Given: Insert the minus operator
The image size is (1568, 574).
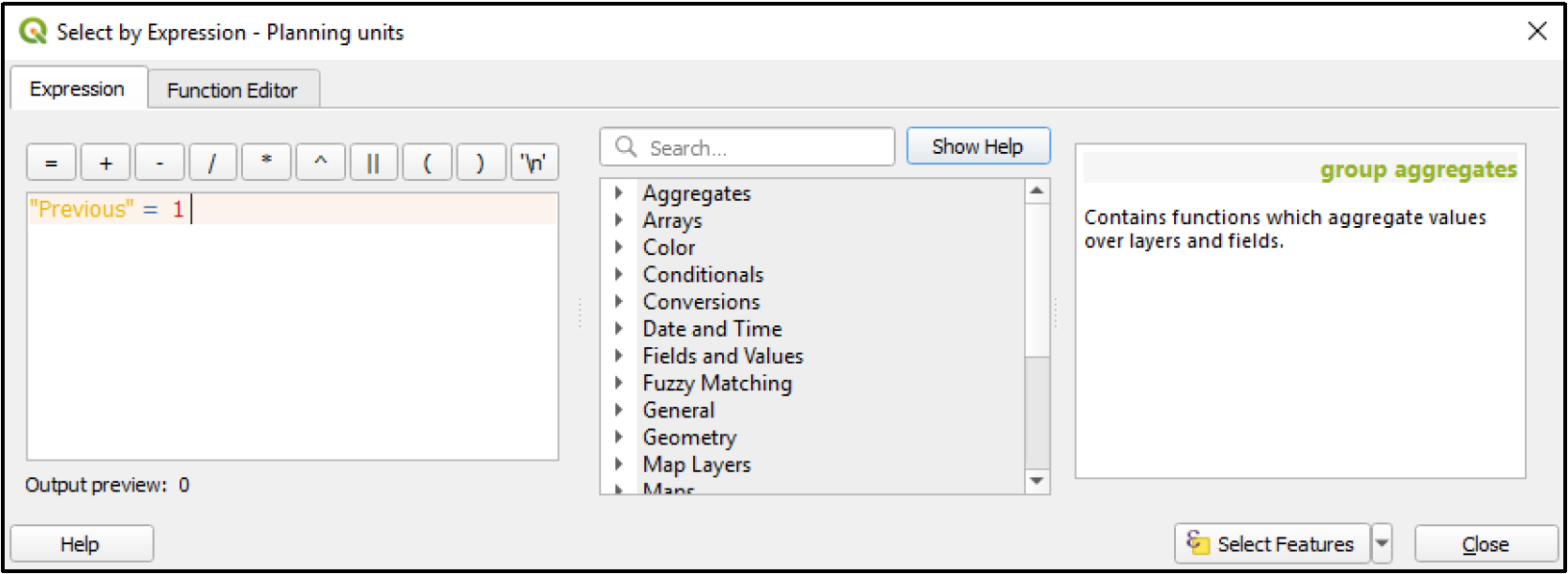Looking at the screenshot, I should (159, 162).
